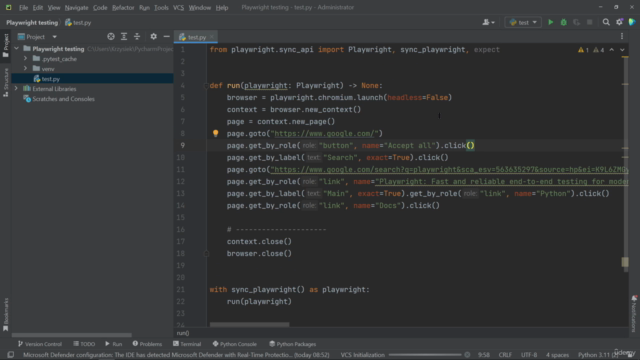This screenshot has height=360, width=640.
Task: Expand all items in Project tree icon
Action: 124,37
